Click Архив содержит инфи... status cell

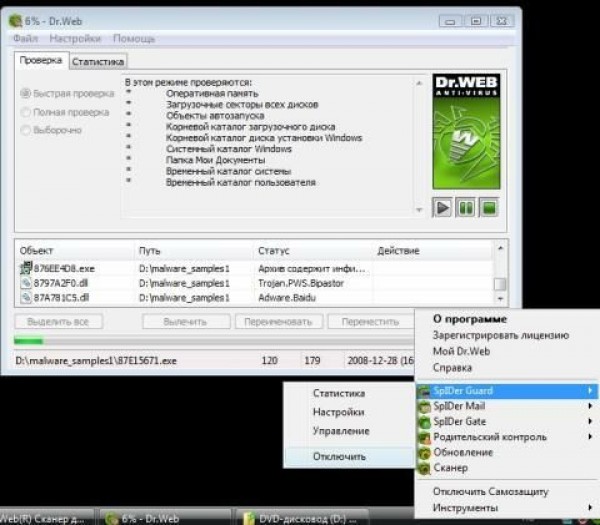311,269
